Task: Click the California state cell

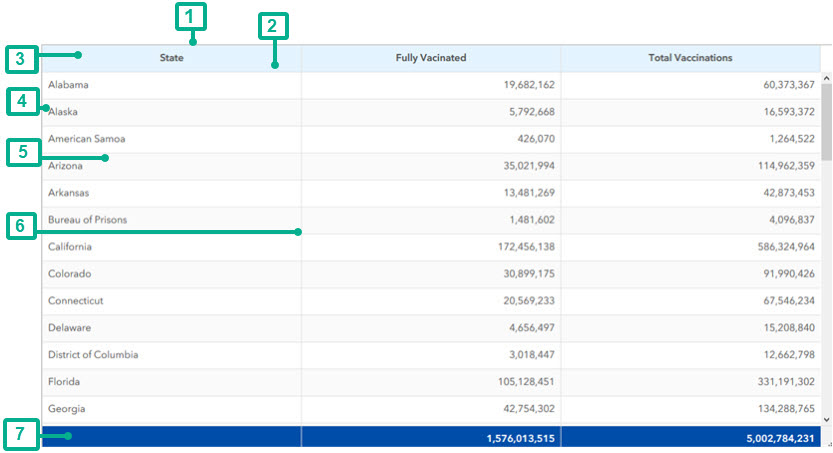Action: click(70, 247)
